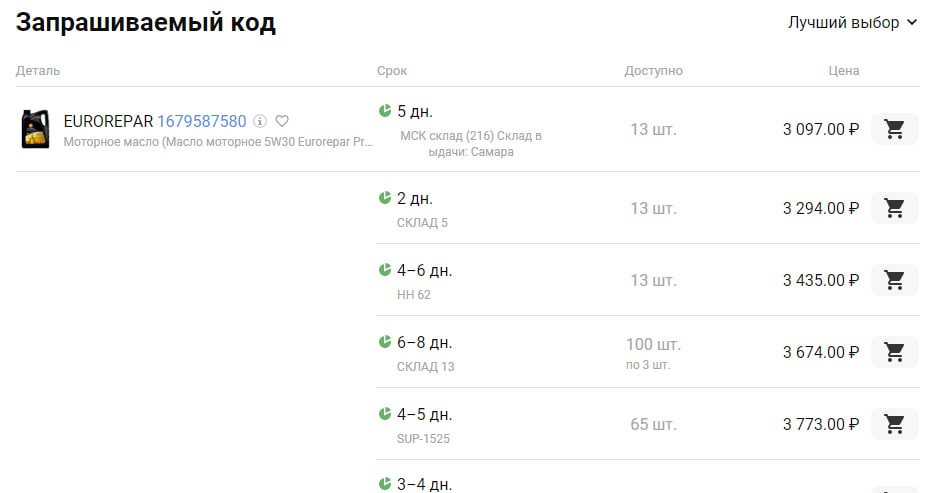Add the 3 097.00 ₽ offer to cart
Screen dimensions: 945x493
(894, 129)
